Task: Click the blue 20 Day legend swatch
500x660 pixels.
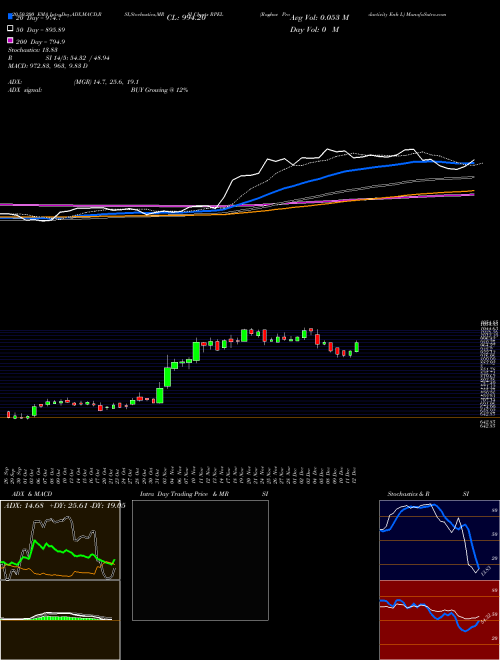Action: pyautogui.click(x=10, y=17)
